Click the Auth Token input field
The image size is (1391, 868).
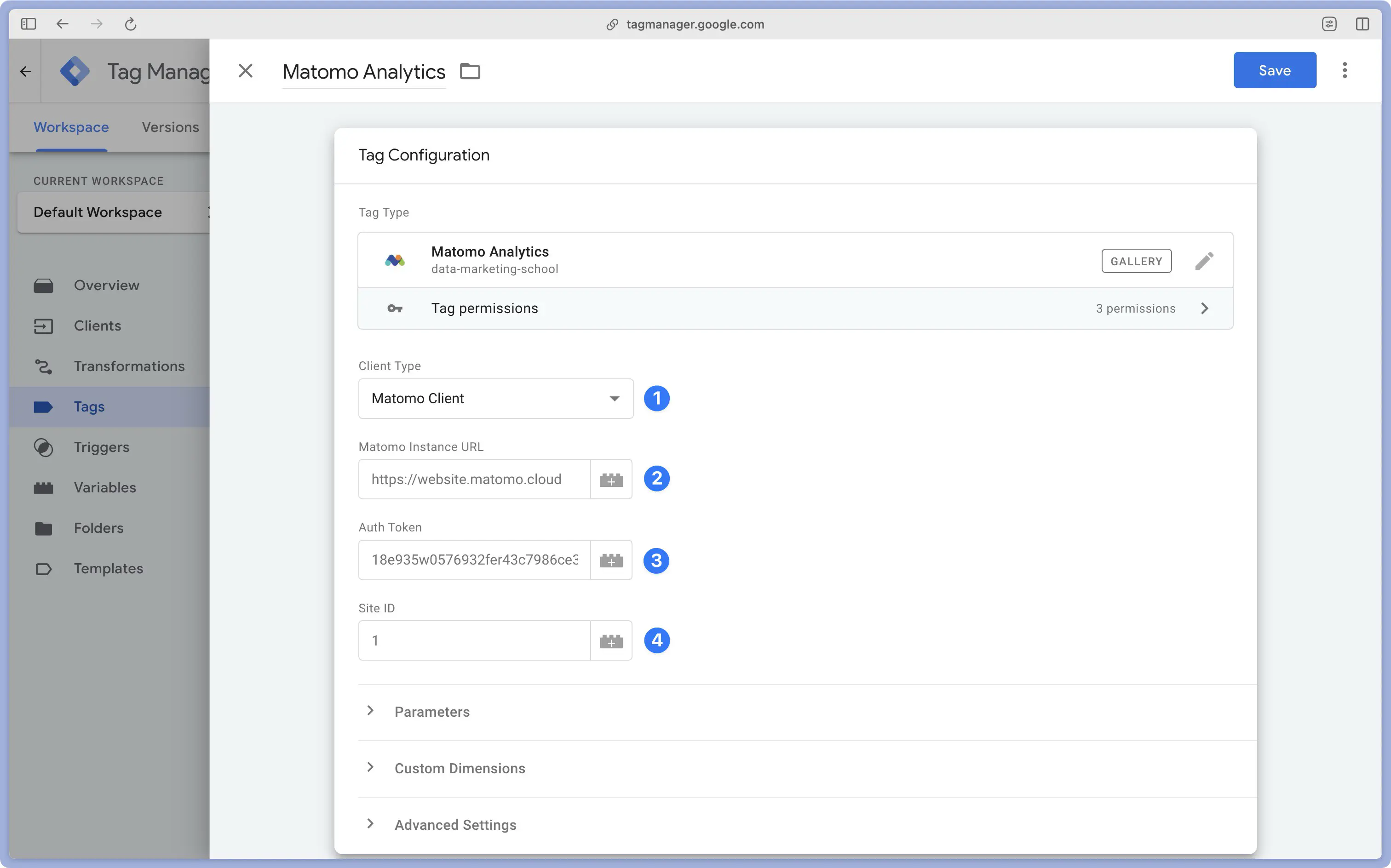click(474, 560)
